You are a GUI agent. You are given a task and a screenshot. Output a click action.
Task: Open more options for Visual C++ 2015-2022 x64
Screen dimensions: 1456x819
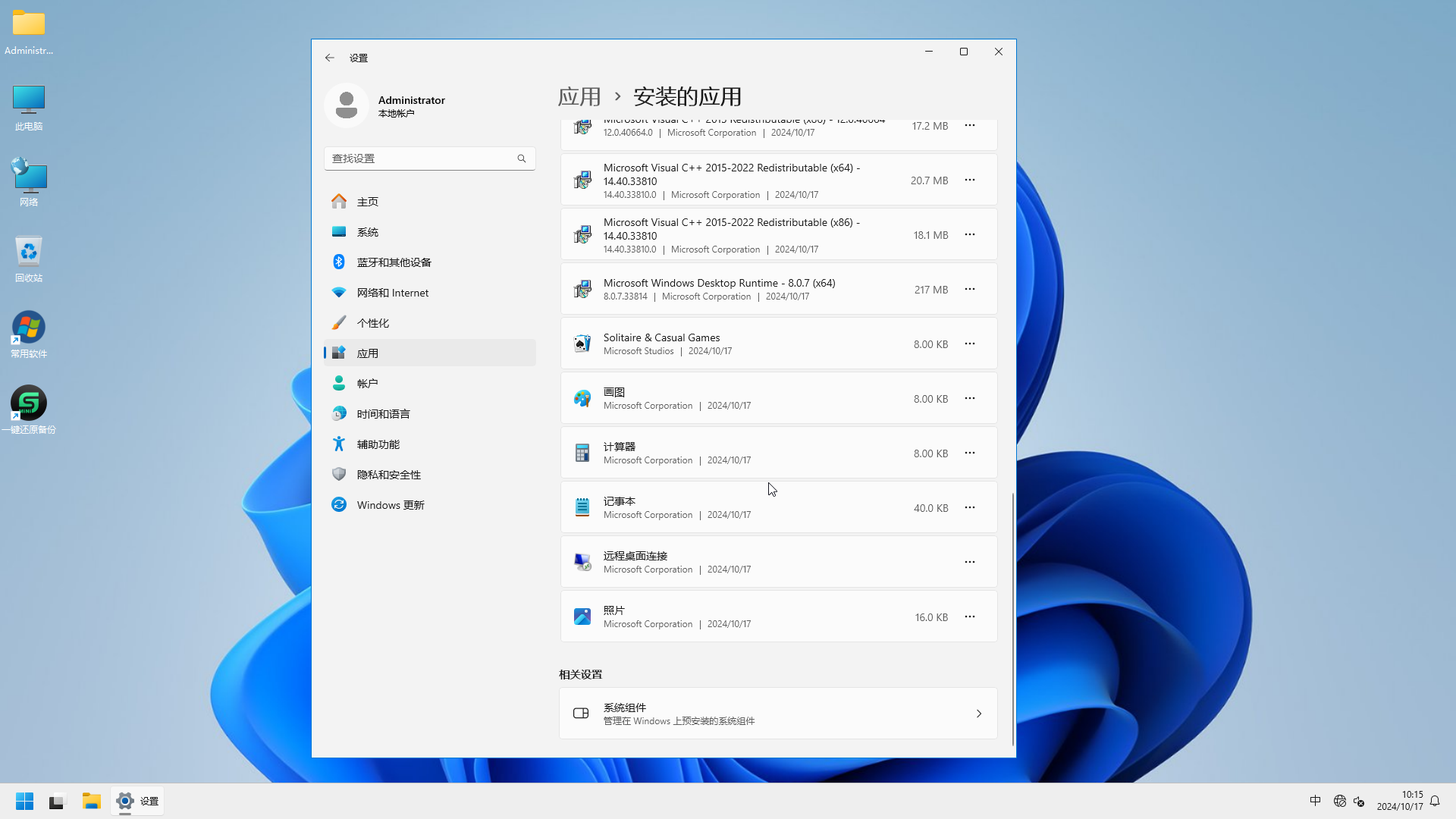(x=970, y=180)
